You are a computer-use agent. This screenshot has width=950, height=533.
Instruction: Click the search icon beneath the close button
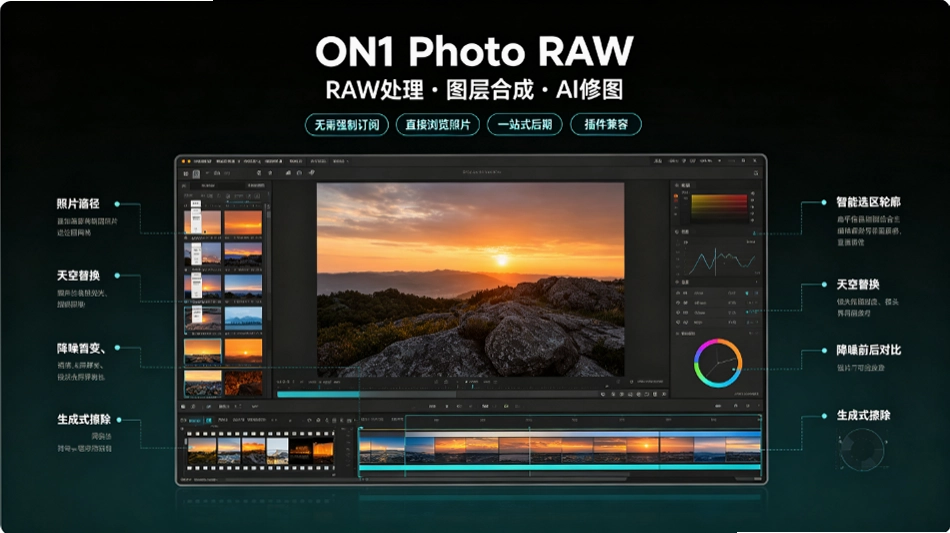pyautogui.click(x=756, y=173)
